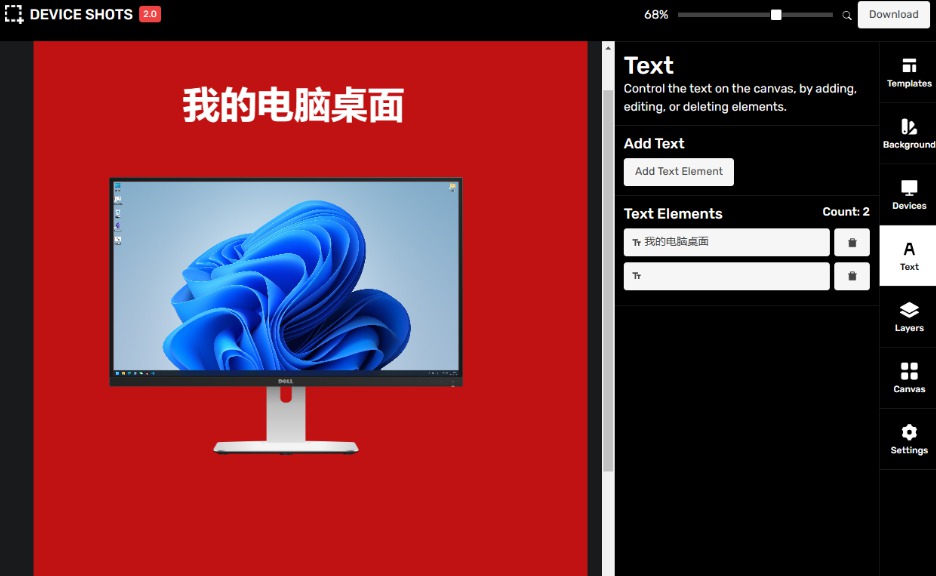936x576 pixels.
Task: Click the 68% zoom percentage
Action: coord(656,15)
